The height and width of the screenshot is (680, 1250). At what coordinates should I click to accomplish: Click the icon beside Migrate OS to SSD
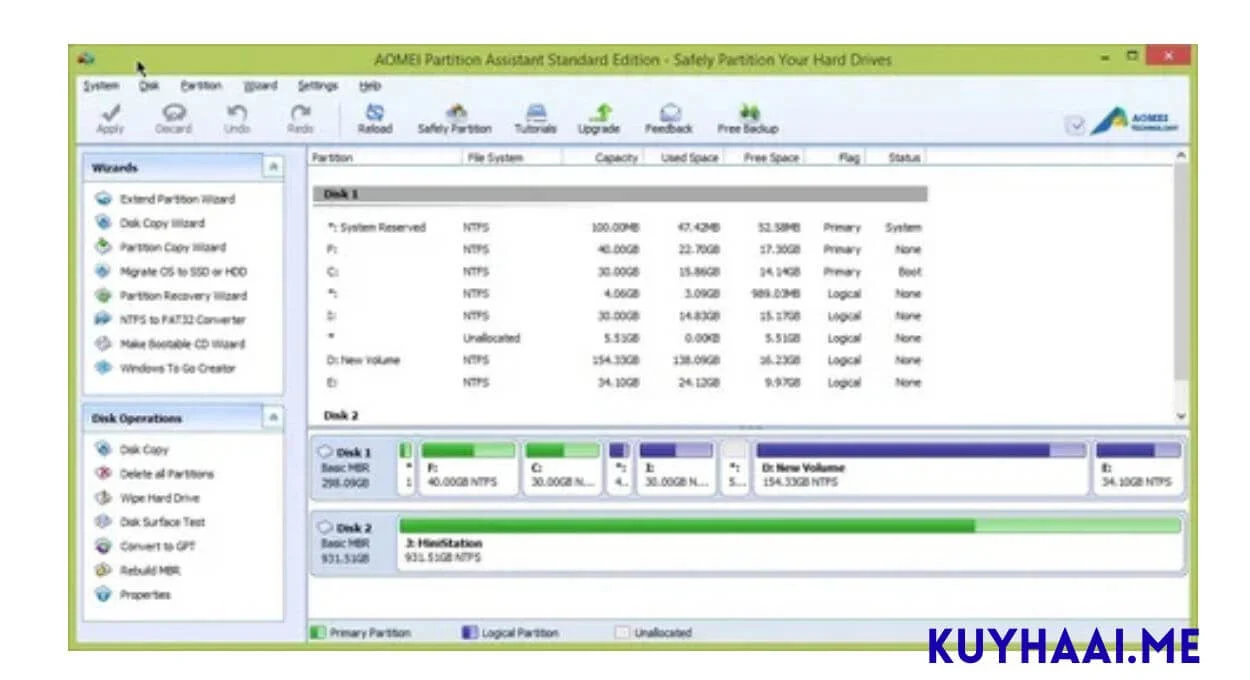click(x=103, y=271)
